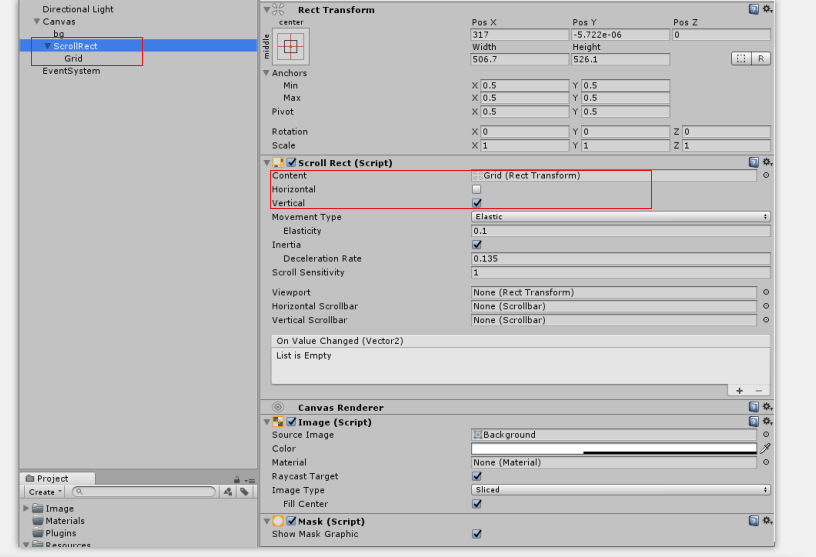Select the Grid object in Hierarchy
This screenshot has height=557, width=816.
coord(73,58)
